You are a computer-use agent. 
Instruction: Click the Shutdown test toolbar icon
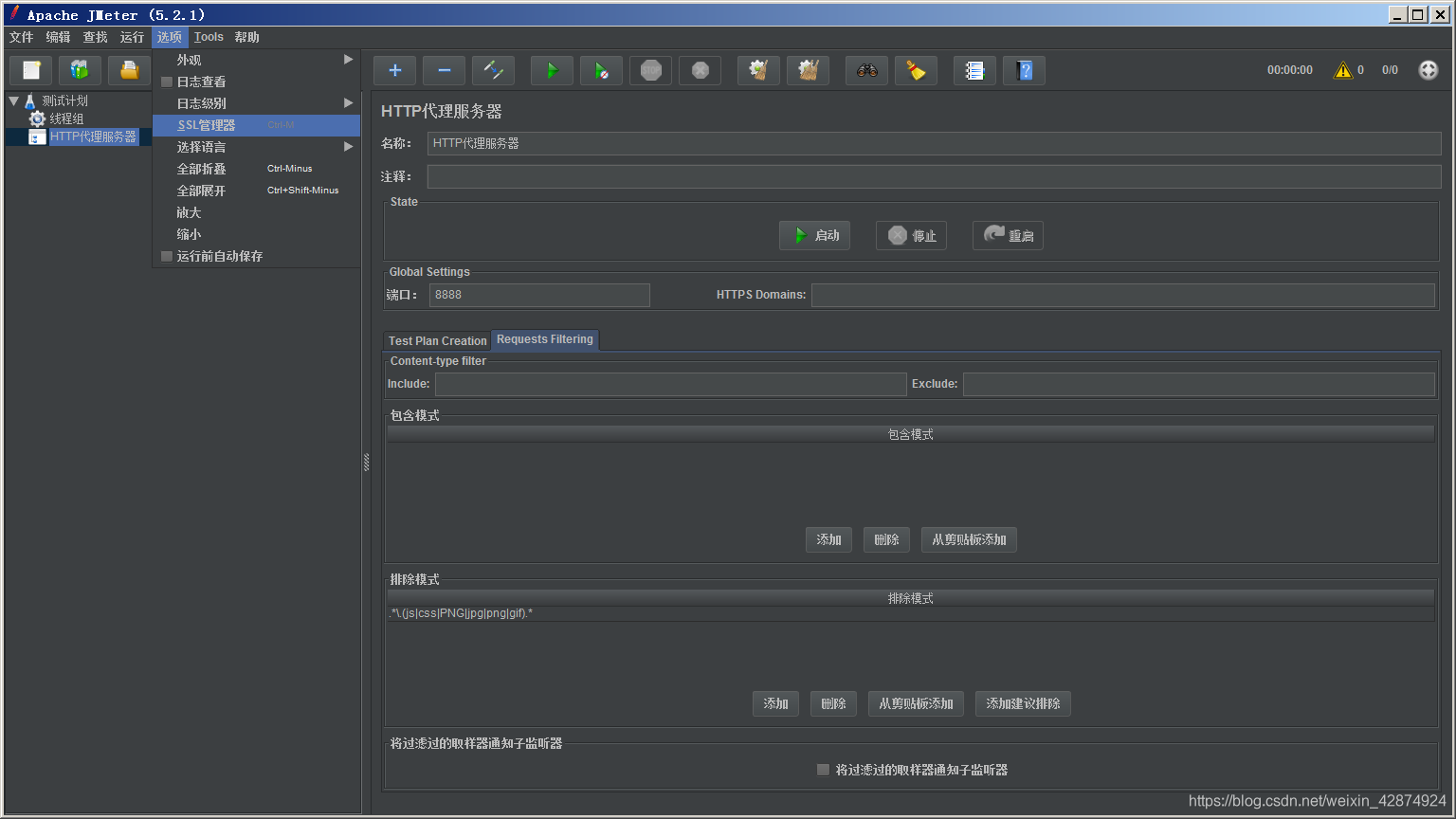pos(700,70)
